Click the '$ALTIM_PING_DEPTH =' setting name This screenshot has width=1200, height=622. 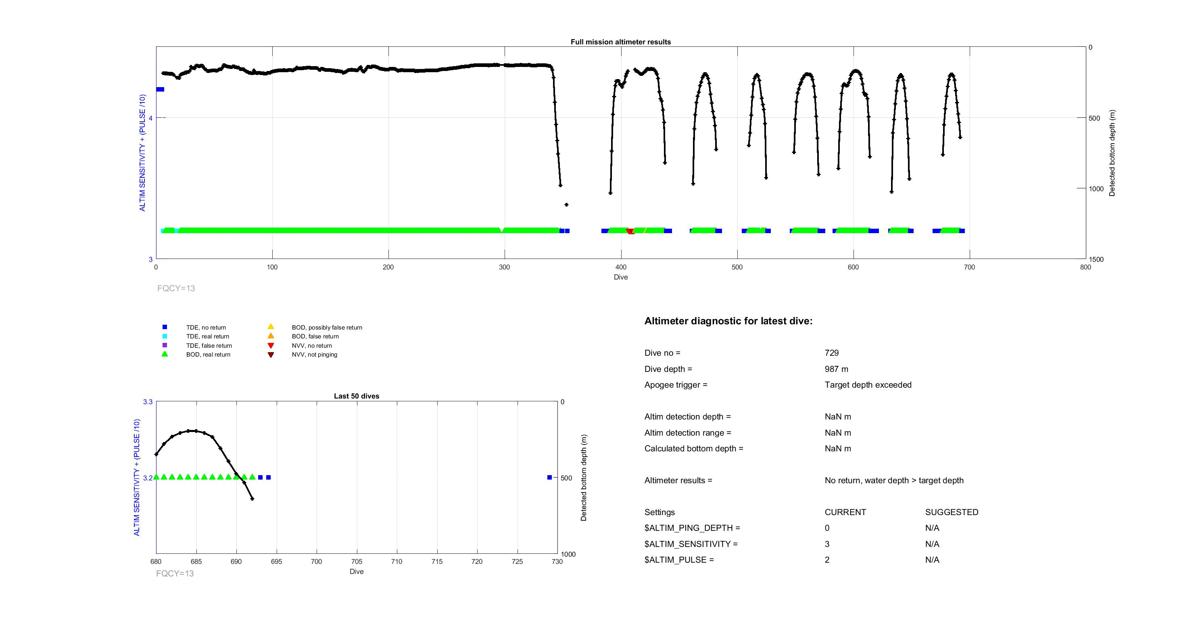[692, 528]
